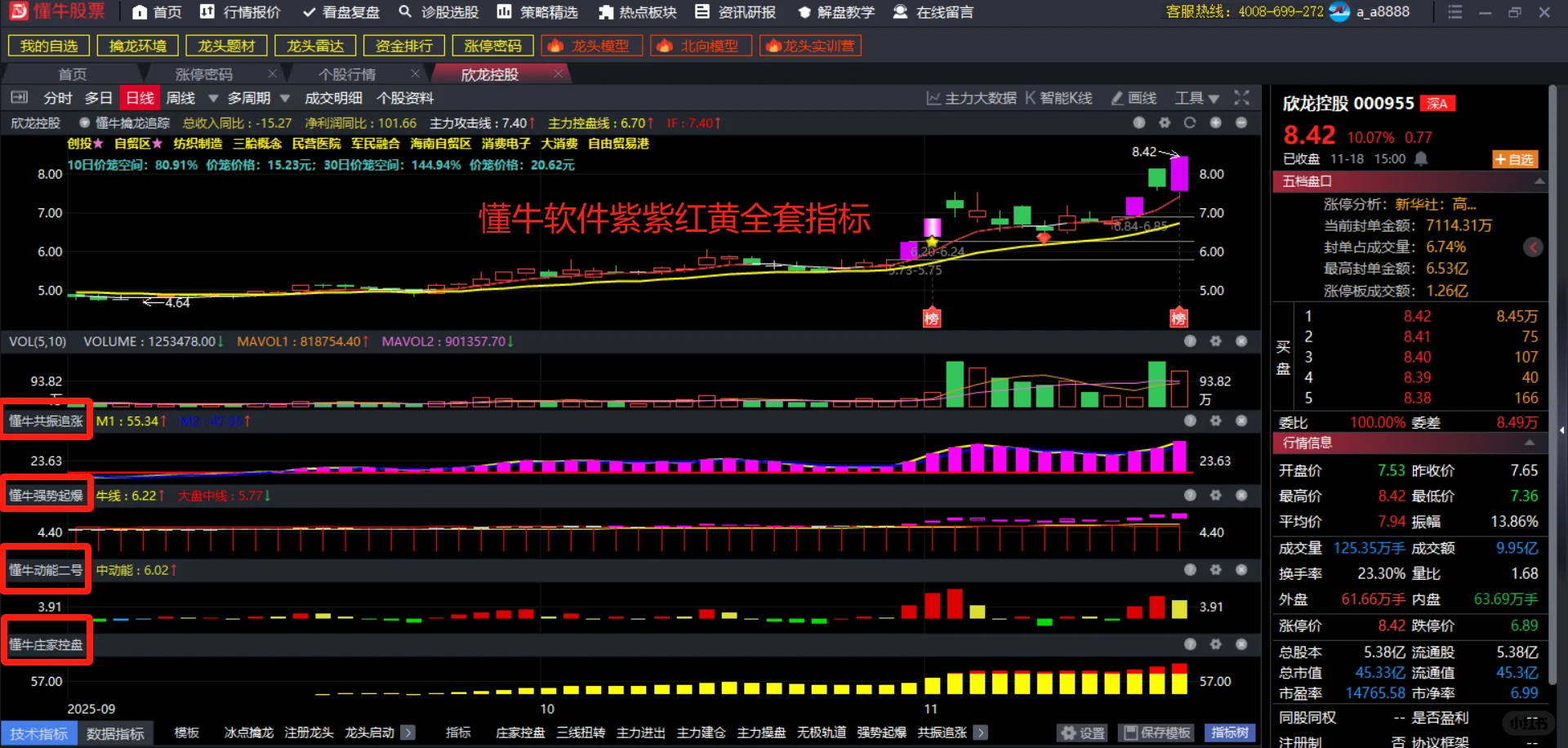Click the 龙头雷达 button
The width and height of the screenshot is (1568, 748).
[x=315, y=46]
